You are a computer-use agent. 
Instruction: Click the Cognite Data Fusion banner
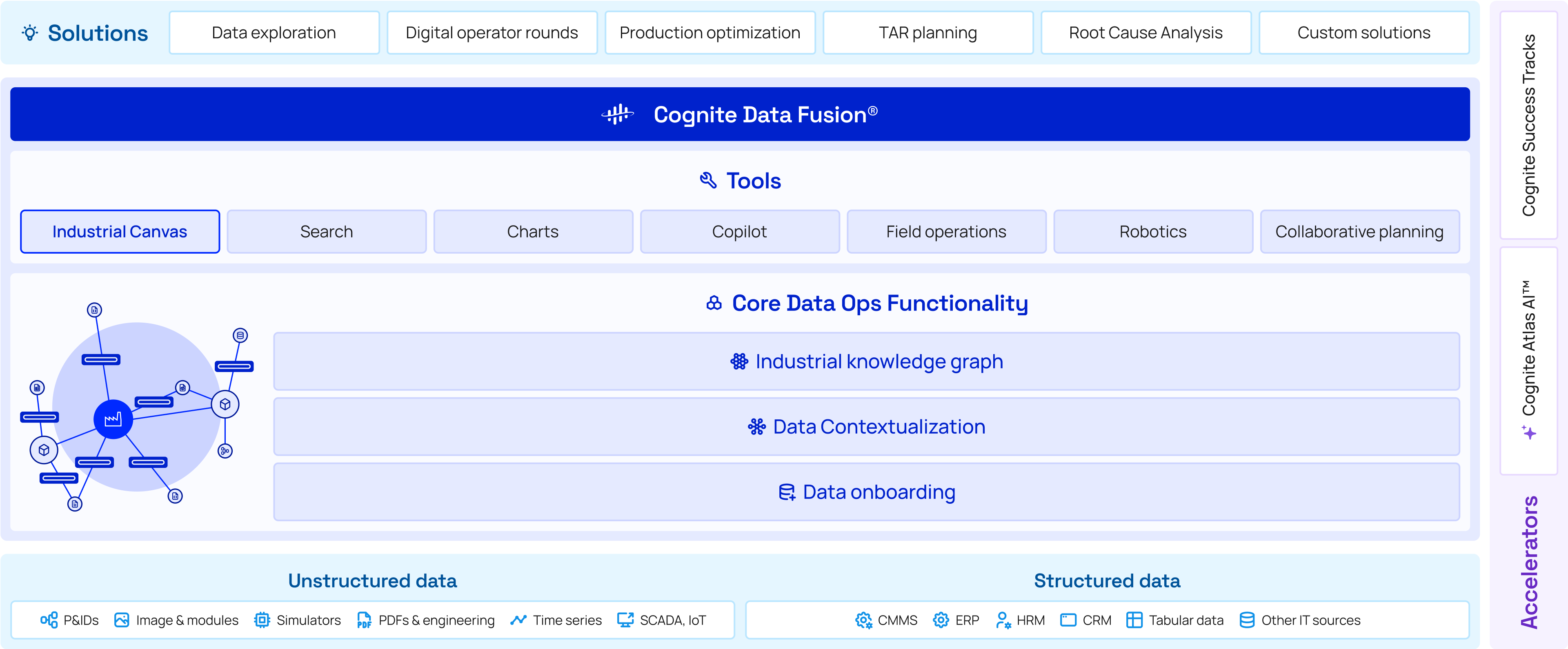(x=740, y=114)
